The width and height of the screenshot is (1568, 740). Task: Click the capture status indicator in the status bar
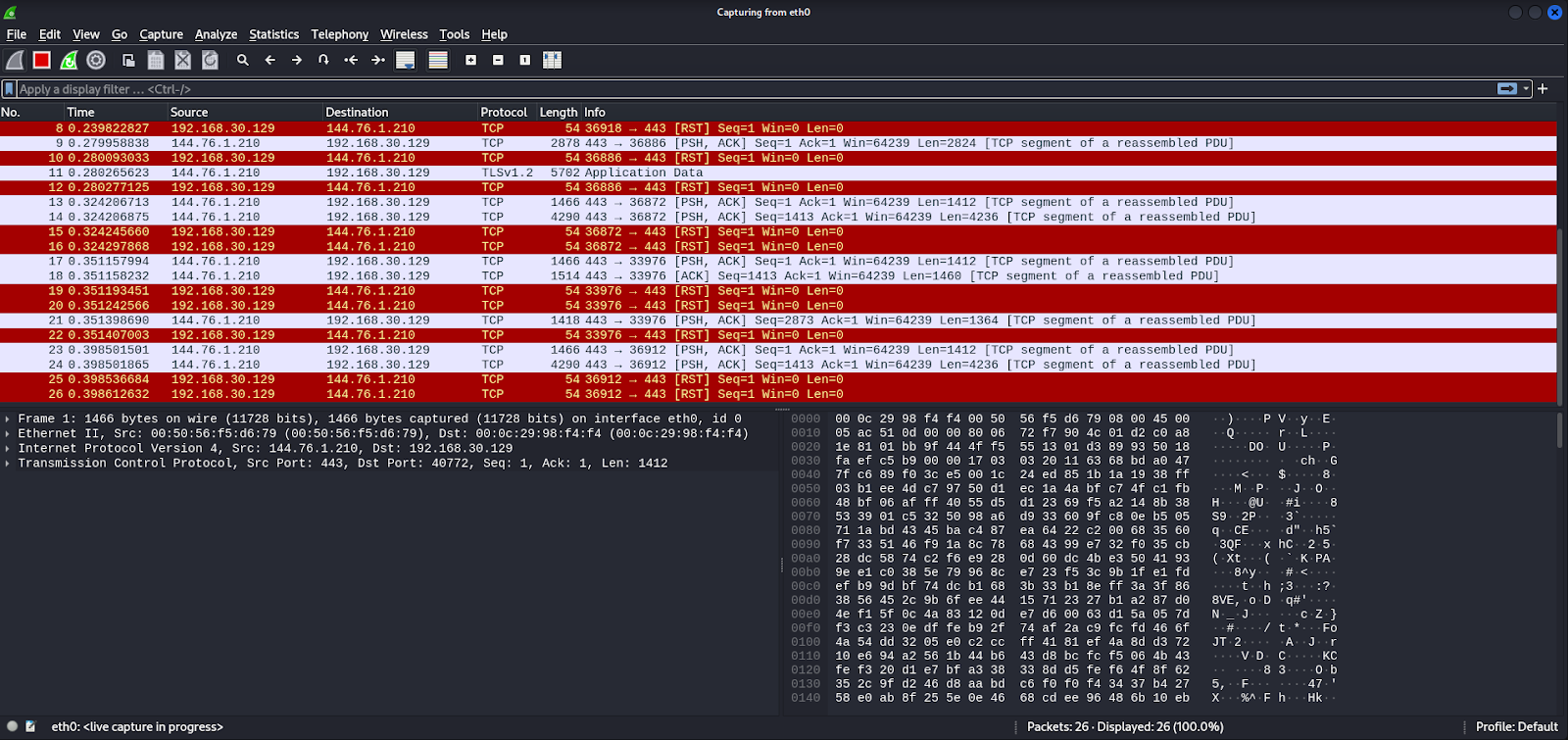pyautogui.click(x=13, y=727)
